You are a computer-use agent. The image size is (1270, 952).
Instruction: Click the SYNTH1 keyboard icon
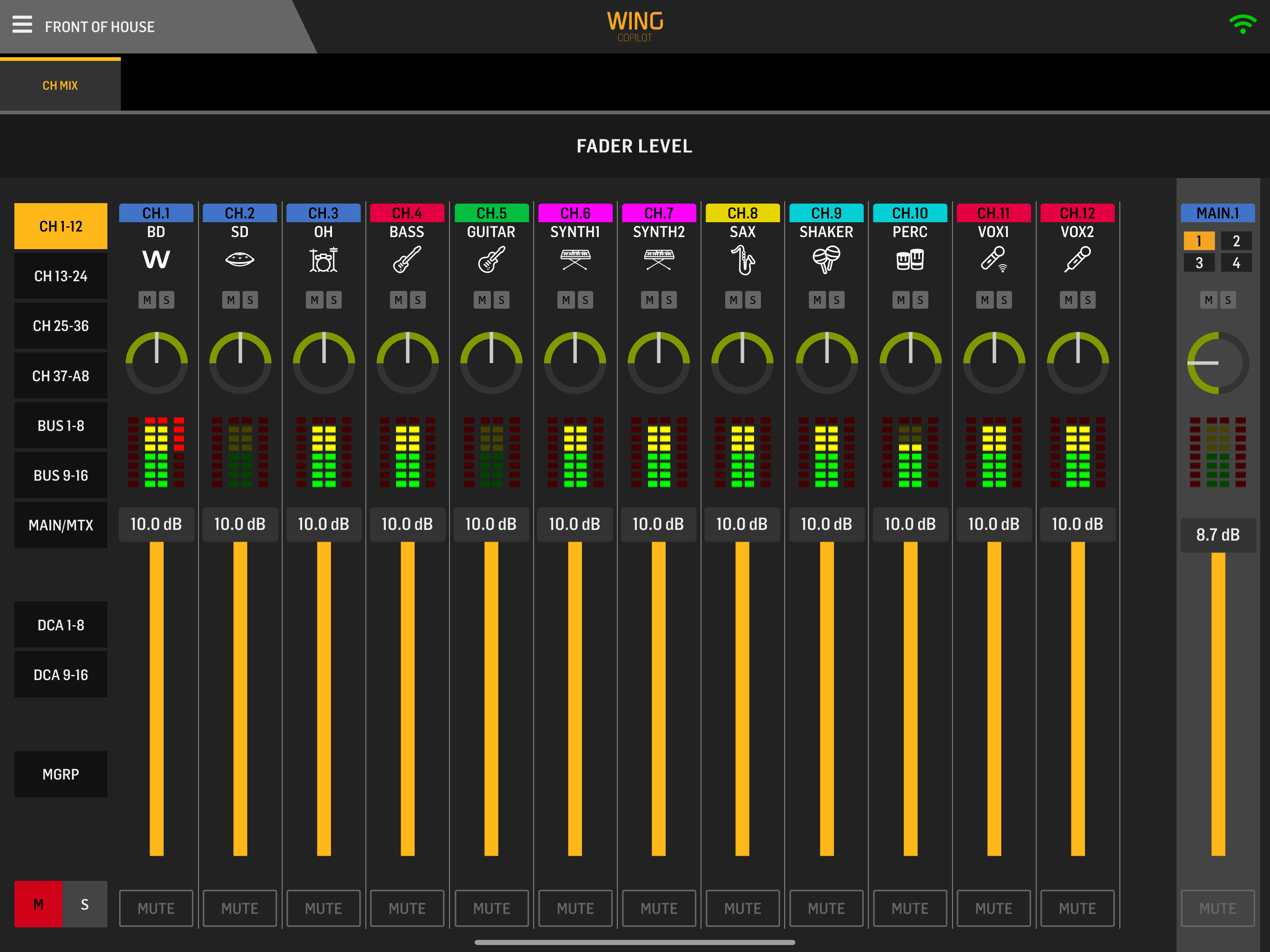[575, 259]
